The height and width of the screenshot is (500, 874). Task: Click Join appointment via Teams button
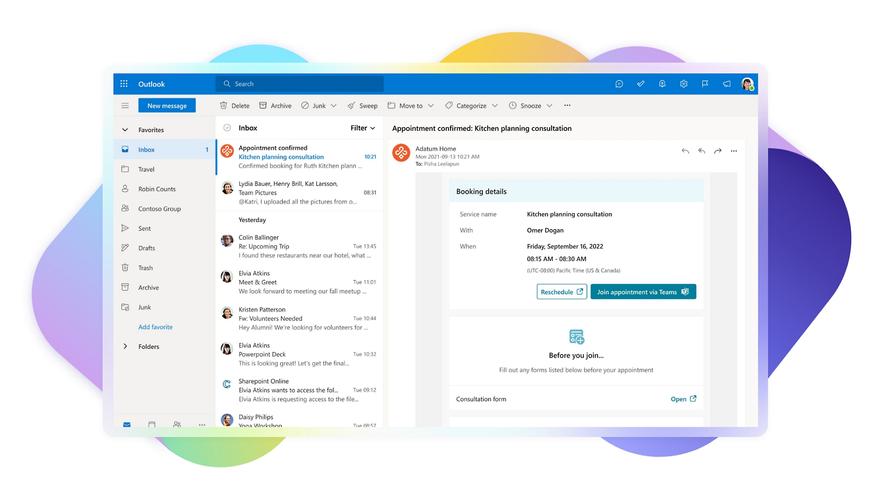[x=643, y=292]
